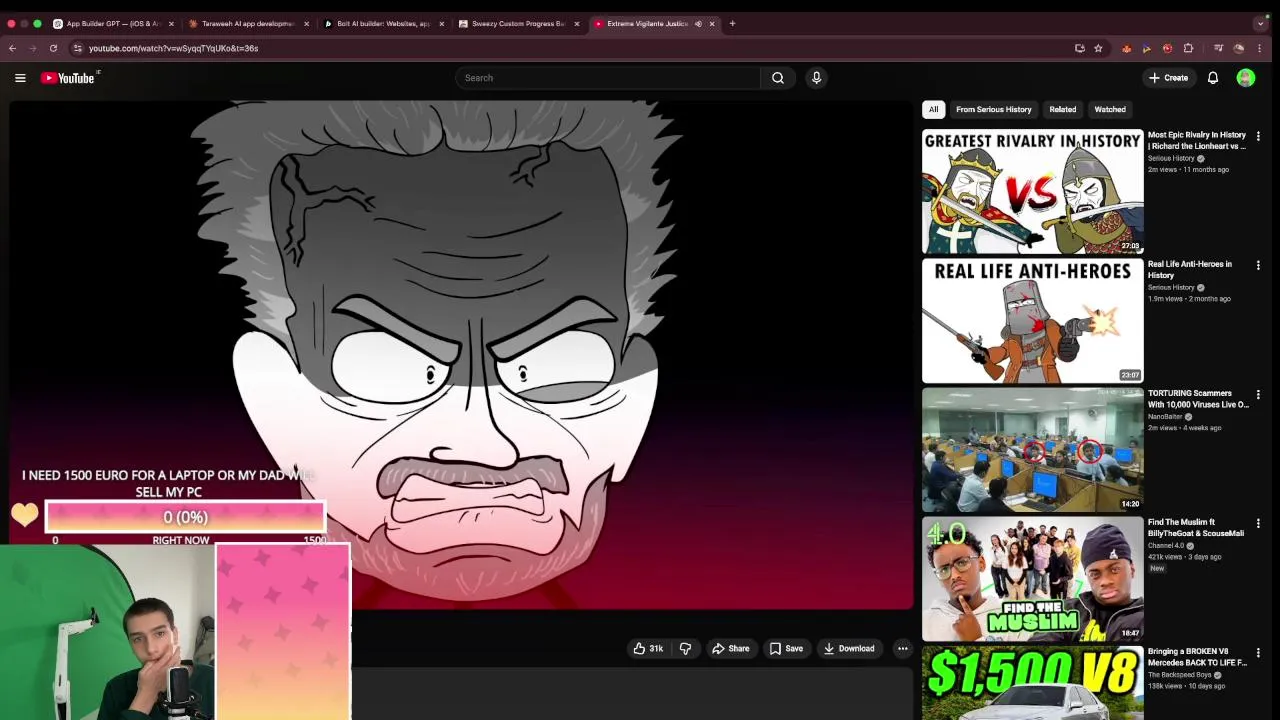Close the Bolt AI builder tab
Viewport: 1280px width, 720px height.
[441, 23]
